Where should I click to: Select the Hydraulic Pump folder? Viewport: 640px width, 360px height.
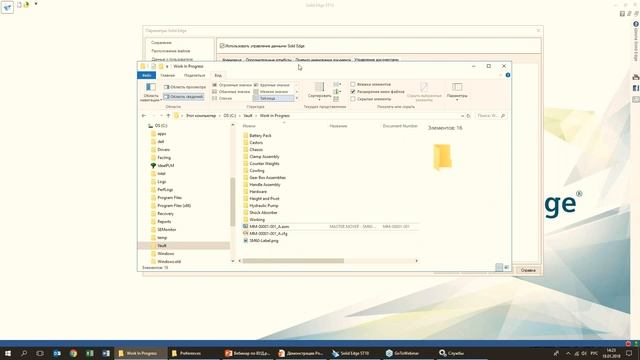click(264, 206)
